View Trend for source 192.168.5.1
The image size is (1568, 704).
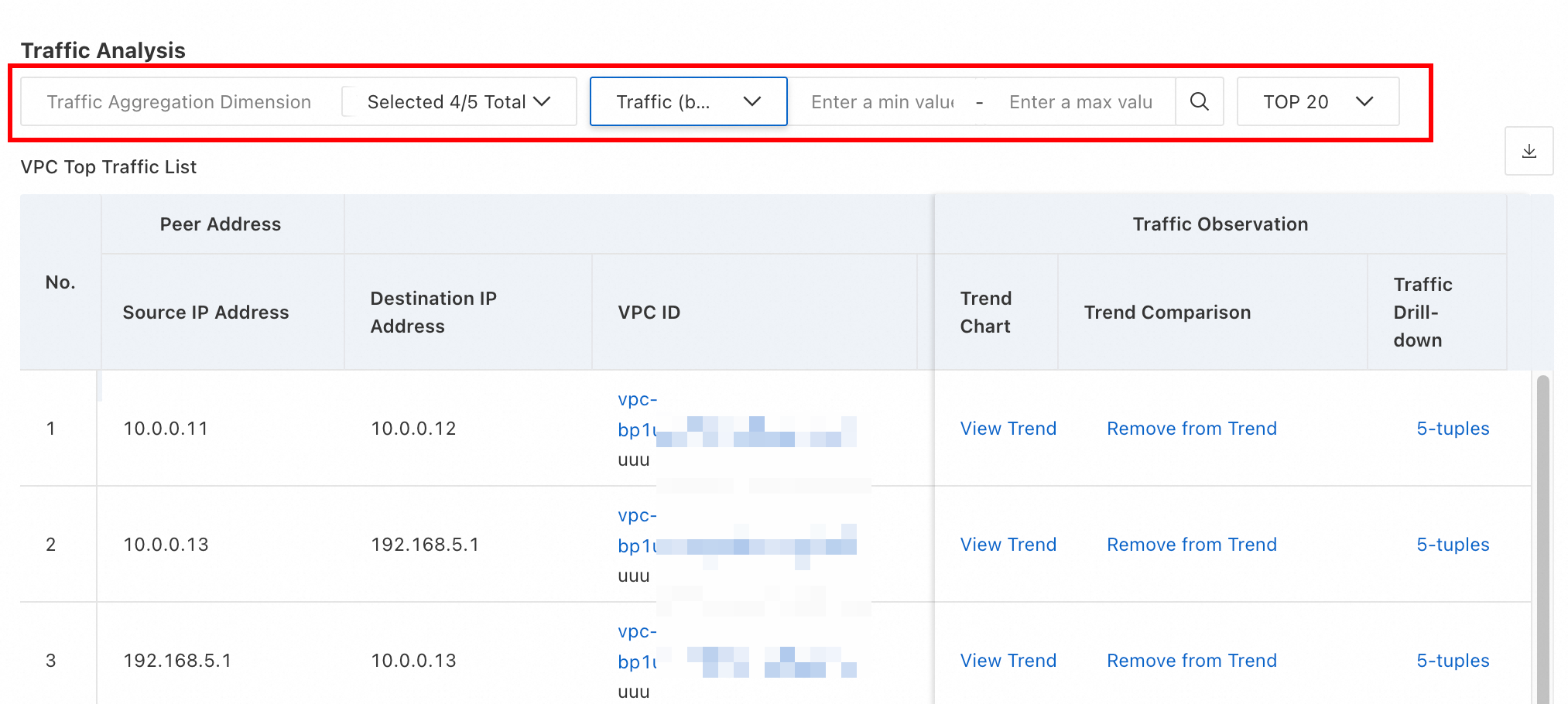(1008, 661)
